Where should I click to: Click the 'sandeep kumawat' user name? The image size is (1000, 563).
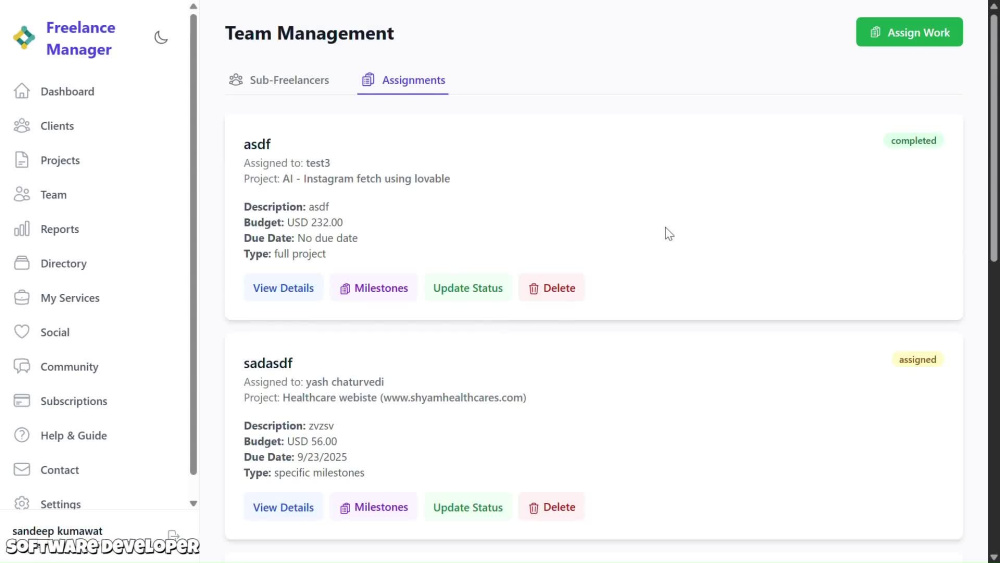click(x=57, y=531)
